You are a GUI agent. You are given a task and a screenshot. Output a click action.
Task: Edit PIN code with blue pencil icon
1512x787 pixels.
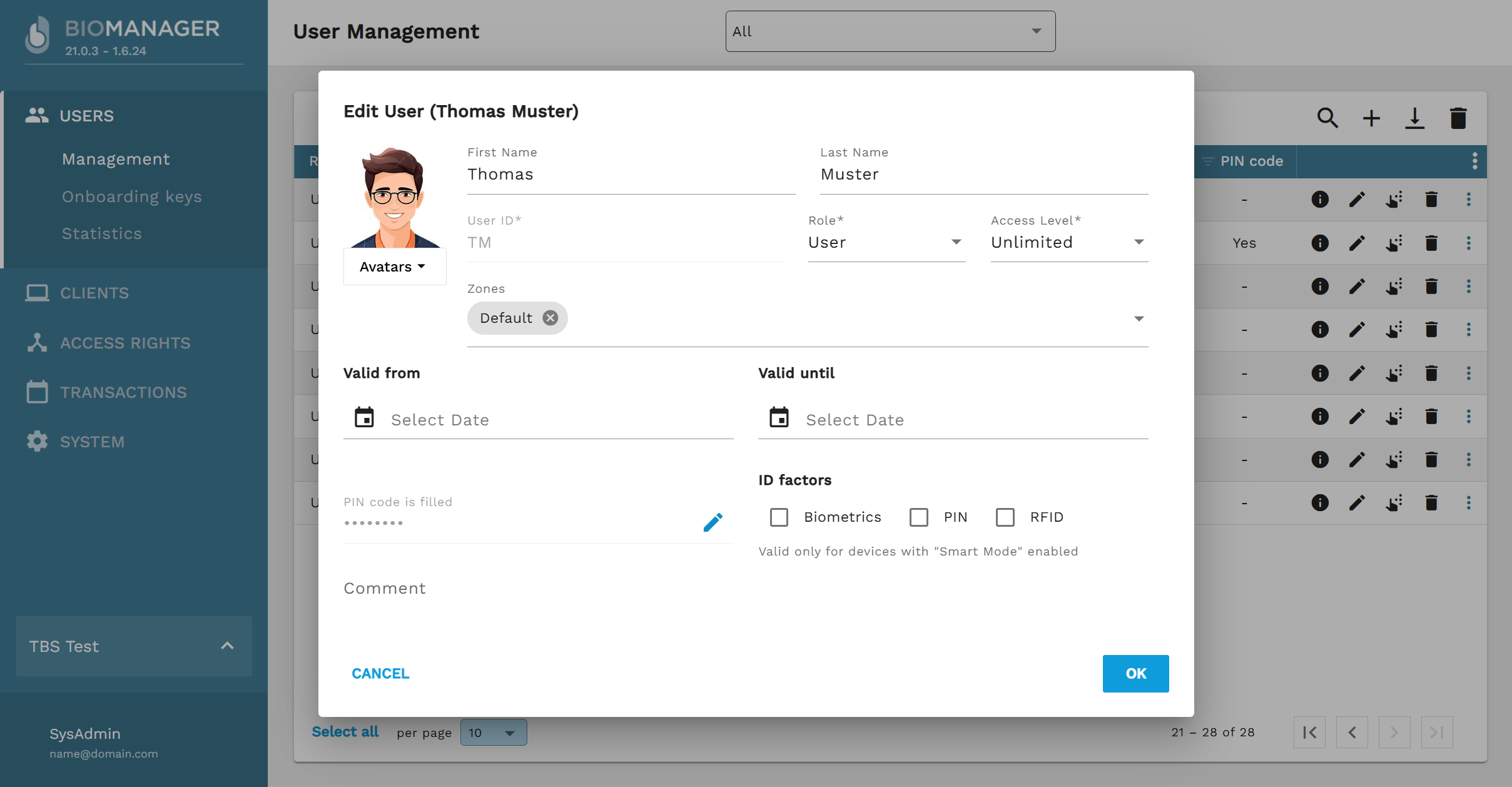pos(713,522)
